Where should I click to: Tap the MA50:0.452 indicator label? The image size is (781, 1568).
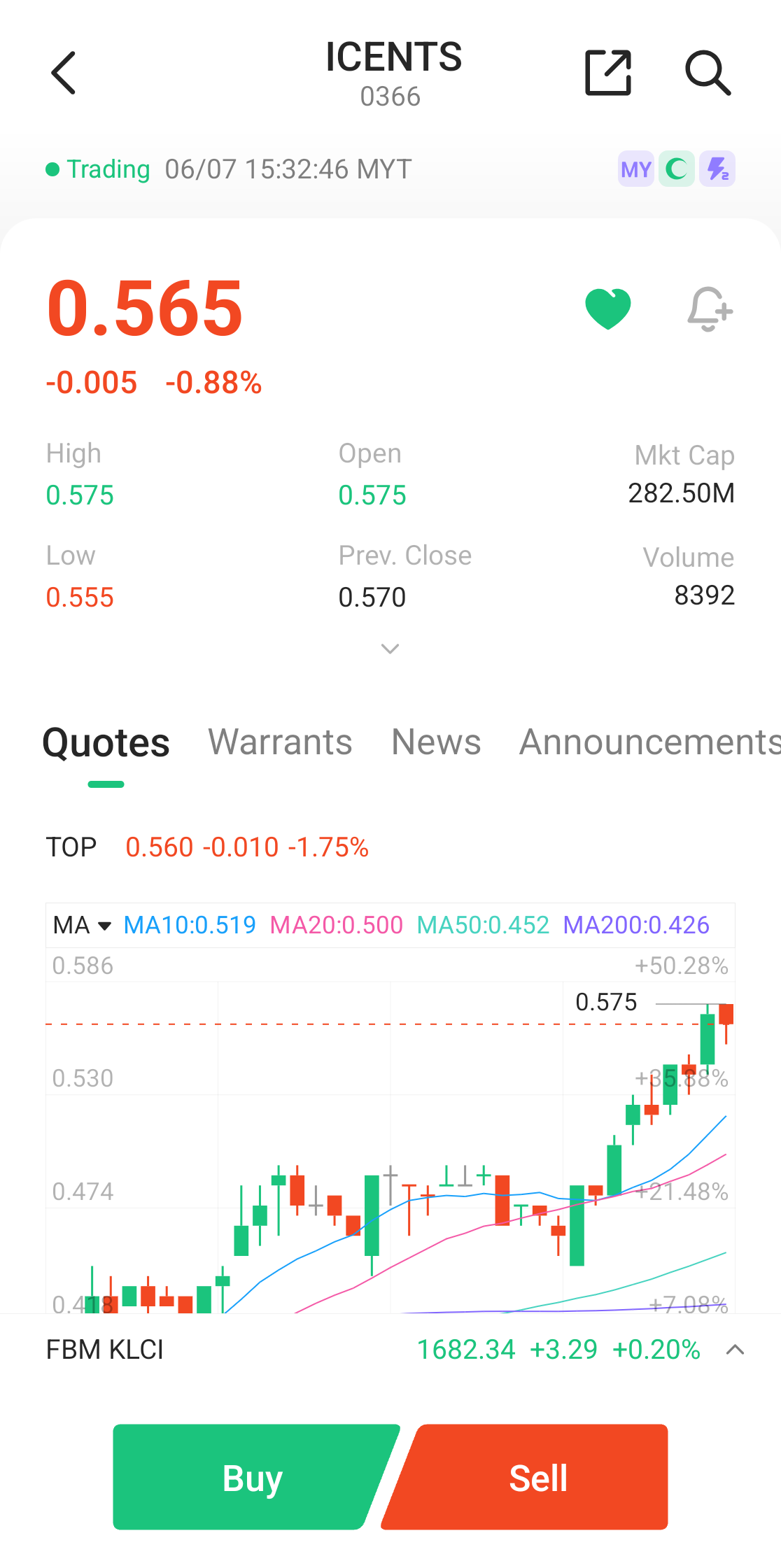[x=483, y=925]
